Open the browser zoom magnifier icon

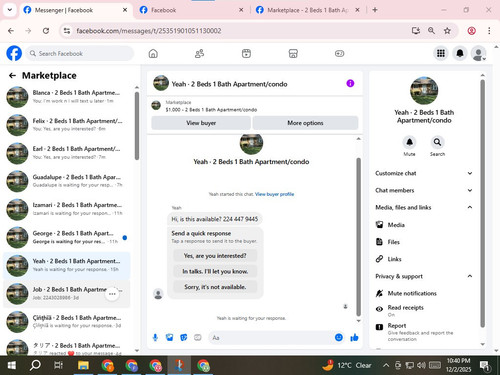pyautogui.click(x=431, y=31)
